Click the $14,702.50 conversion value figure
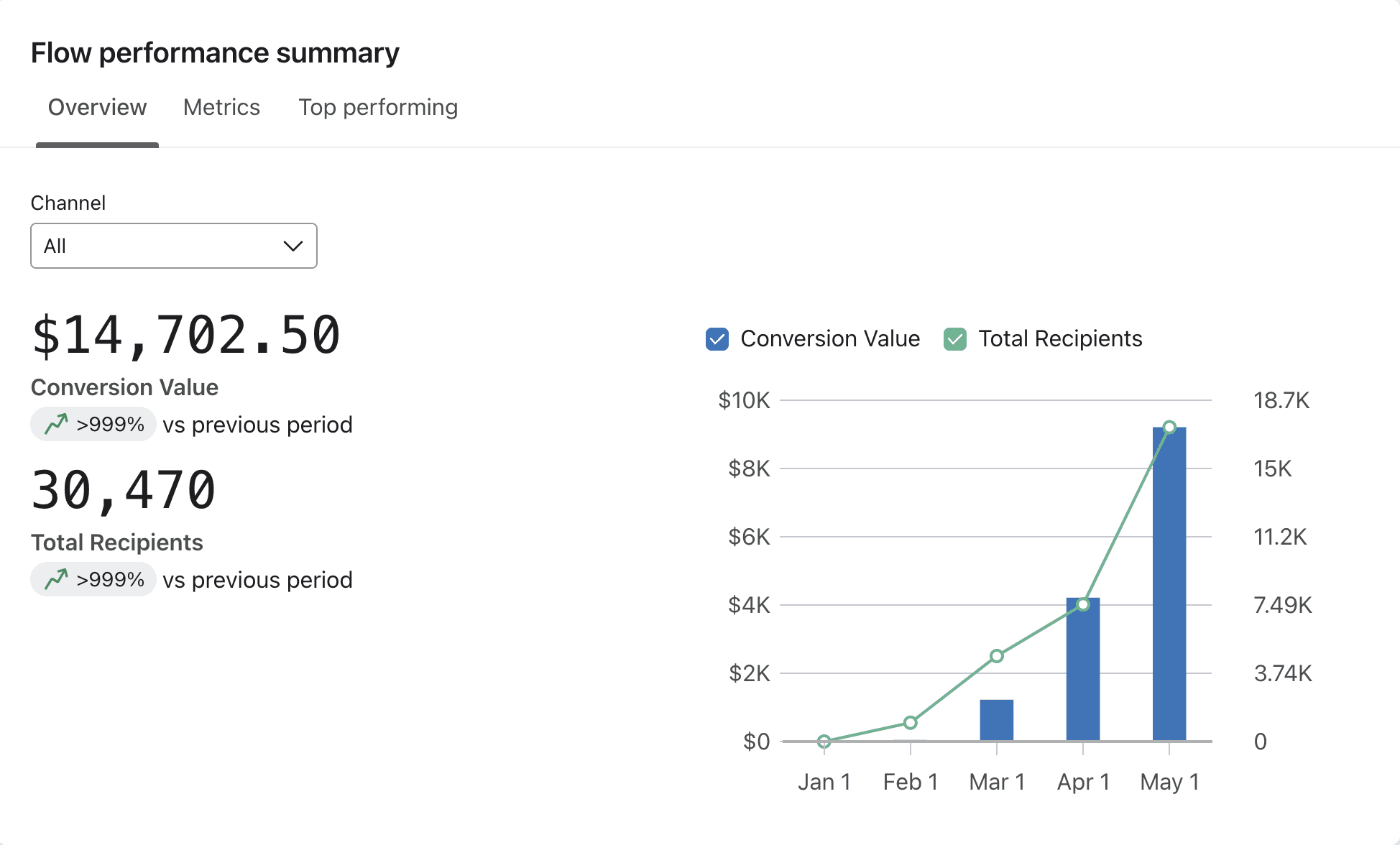 pos(186,335)
